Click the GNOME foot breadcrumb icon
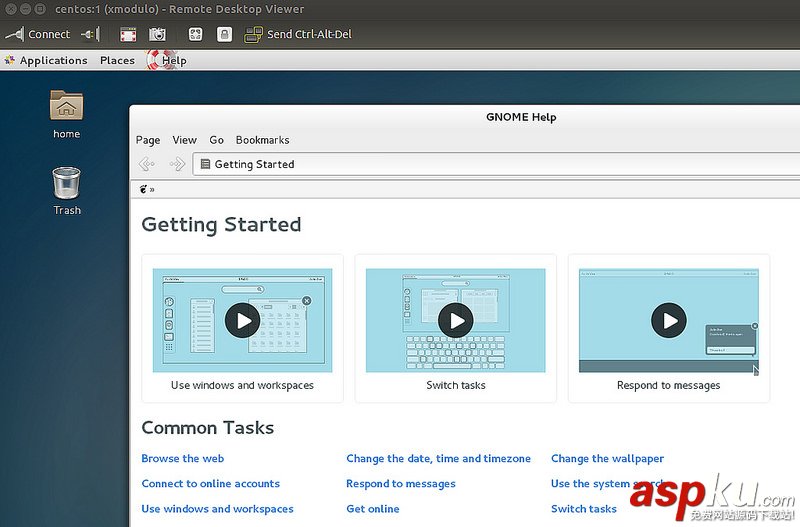The width and height of the screenshot is (800, 527). [x=143, y=189]
